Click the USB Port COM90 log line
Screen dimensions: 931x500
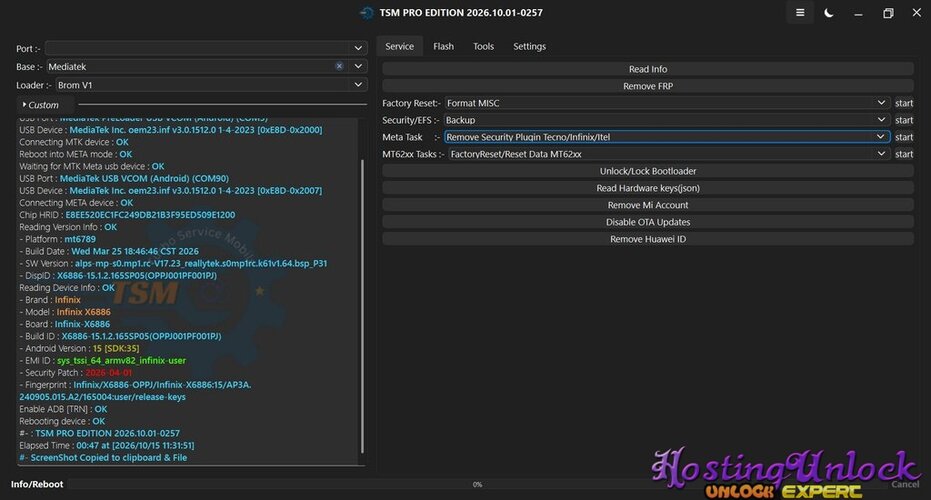pos(124,178)
